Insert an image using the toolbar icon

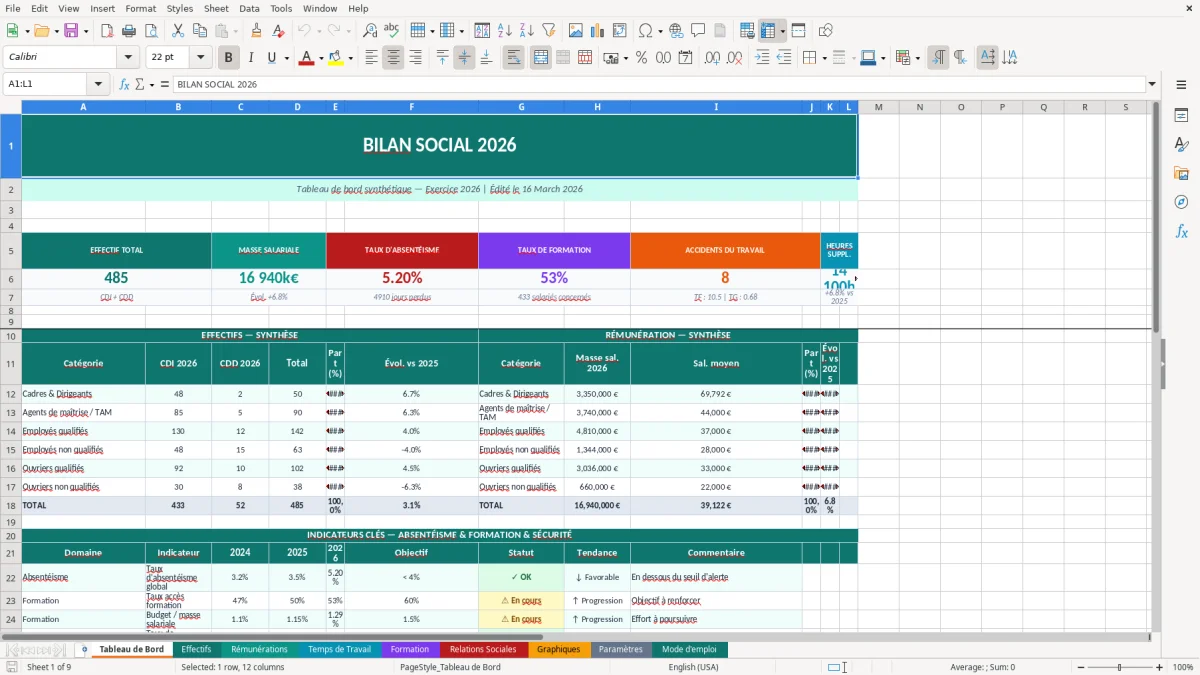[576, 31]
